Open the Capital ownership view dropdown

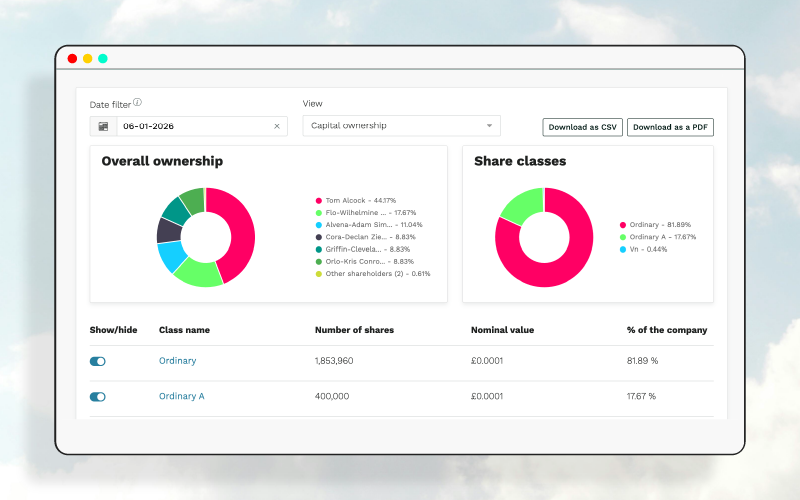pos(402,126)
